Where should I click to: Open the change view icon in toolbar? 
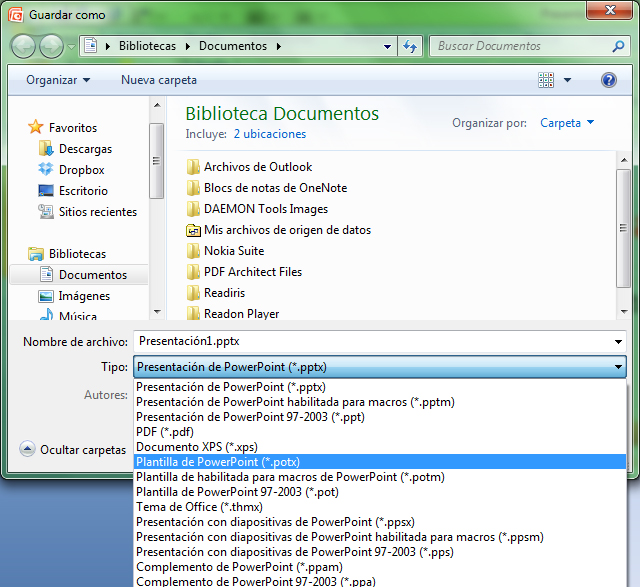coord(546,80)
